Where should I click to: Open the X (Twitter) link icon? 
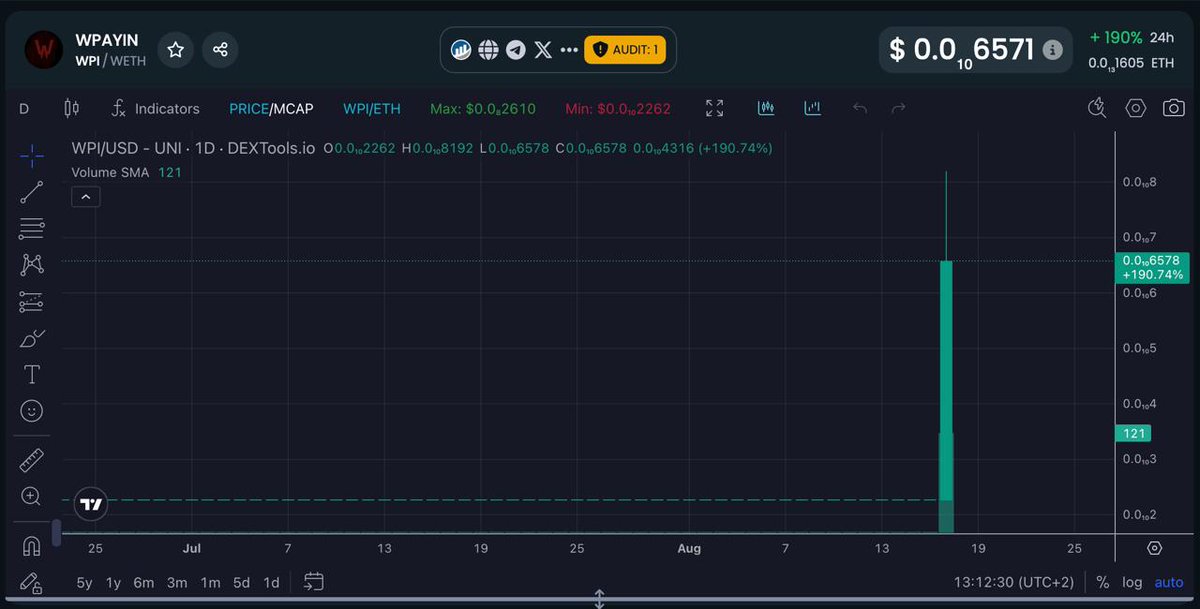(543, 49)
